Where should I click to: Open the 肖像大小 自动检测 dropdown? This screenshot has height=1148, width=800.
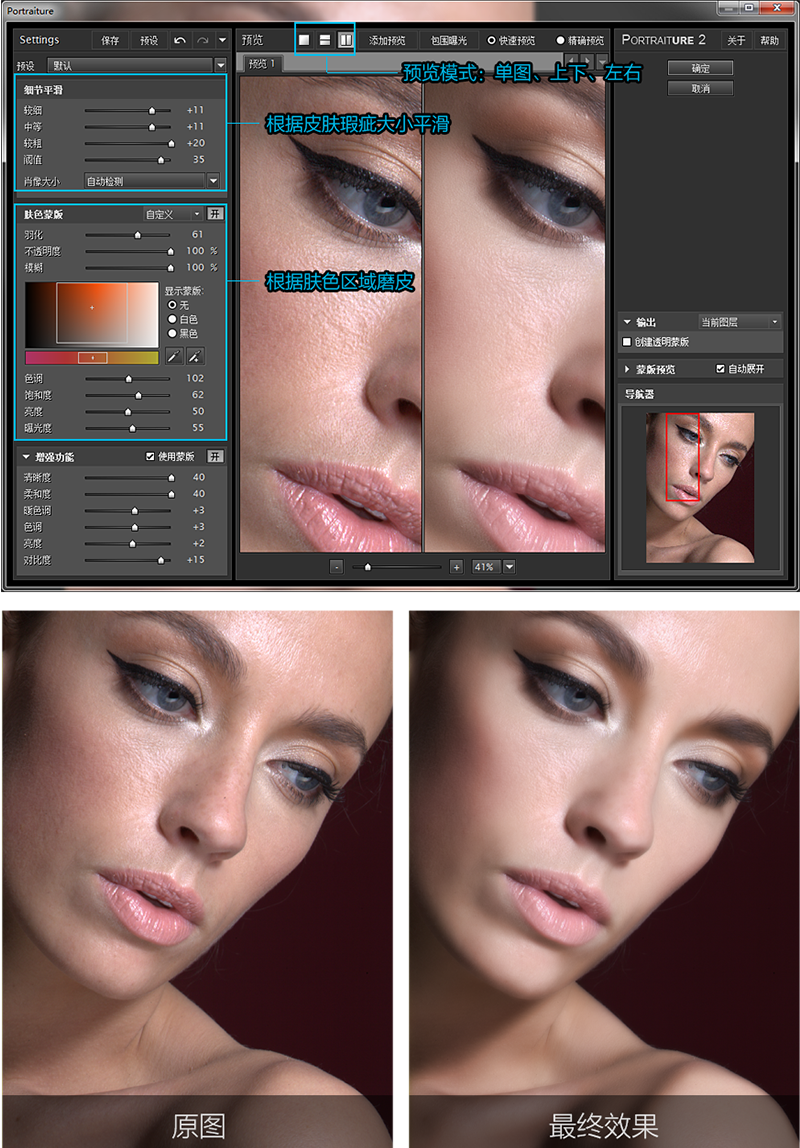click(x=213, y=180)
